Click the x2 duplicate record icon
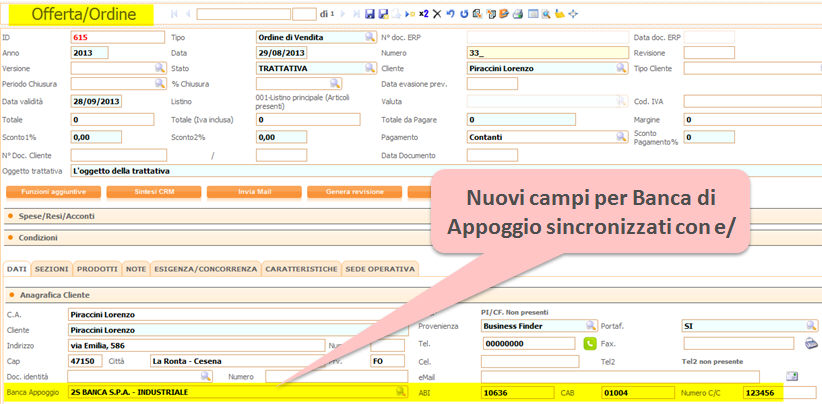Screen dimensions: 822x404 pyautogui.click(x=422, y=15)
